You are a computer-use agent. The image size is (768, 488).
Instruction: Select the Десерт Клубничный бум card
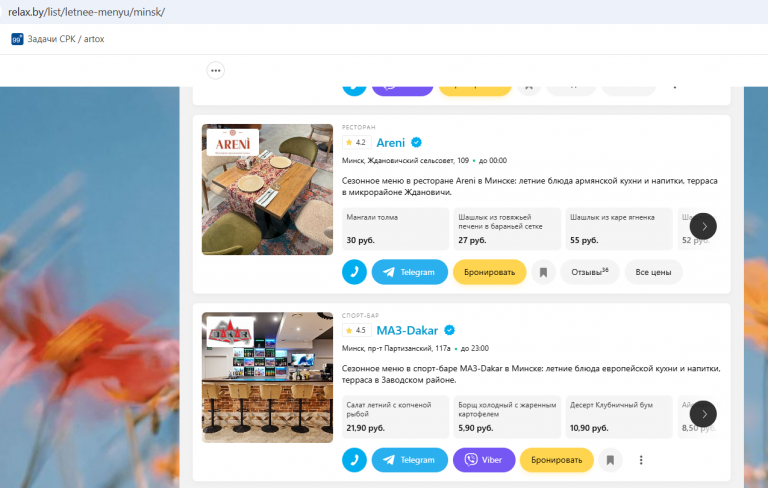point(619,416)
